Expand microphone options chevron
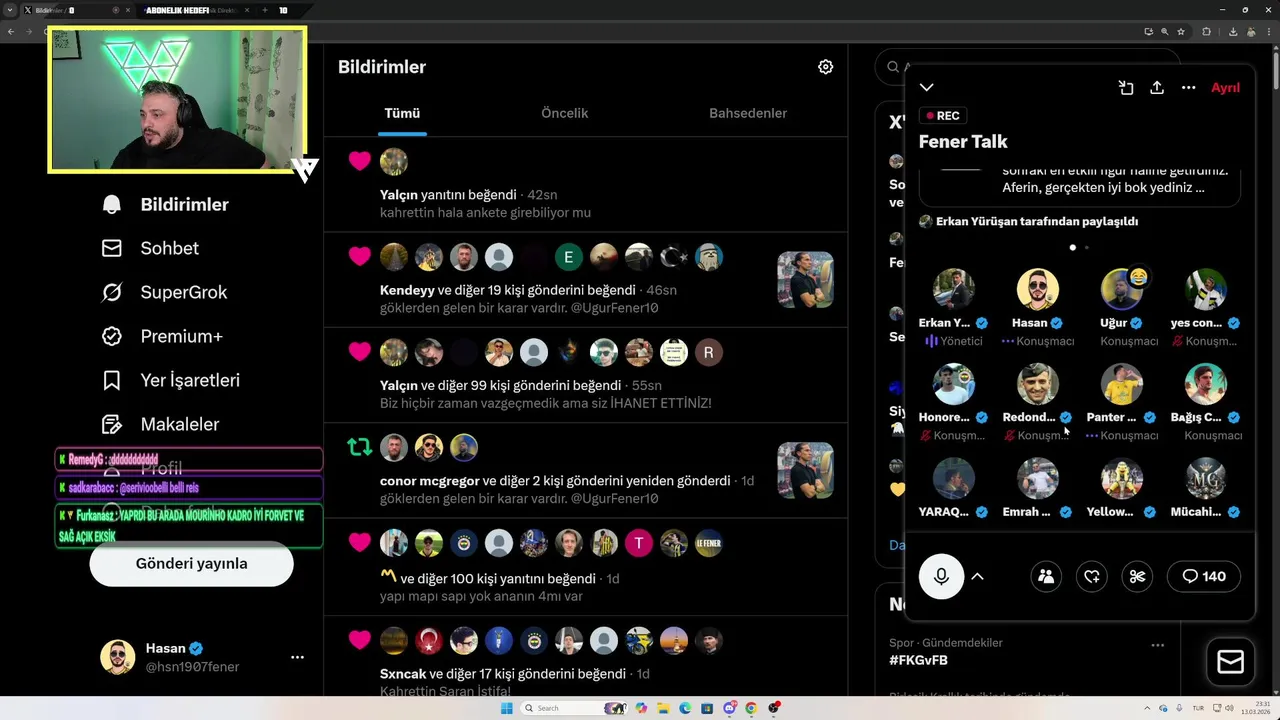The width and height of the screenshot is (1280, 720). pyautogui.click(x=977, y=576)
